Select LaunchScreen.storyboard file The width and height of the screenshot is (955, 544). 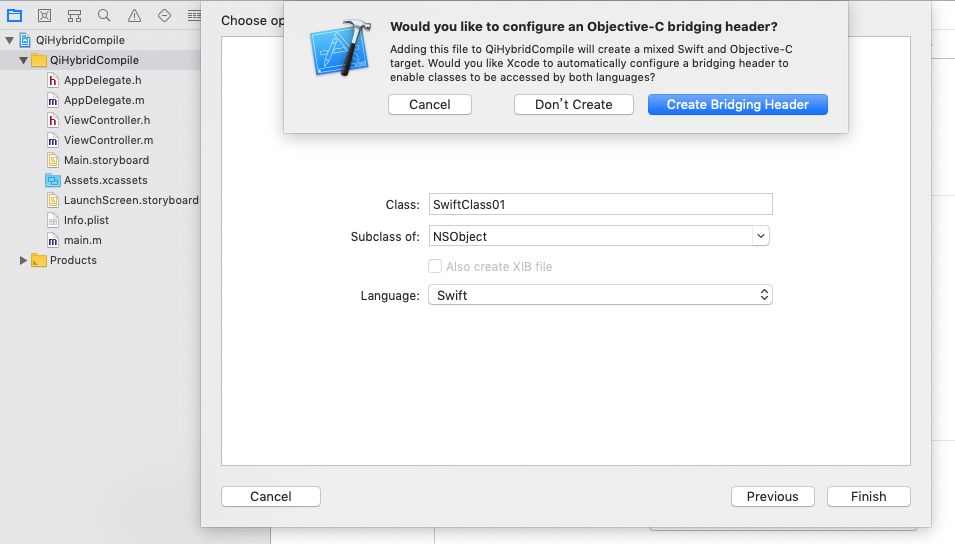click(131, 200)
